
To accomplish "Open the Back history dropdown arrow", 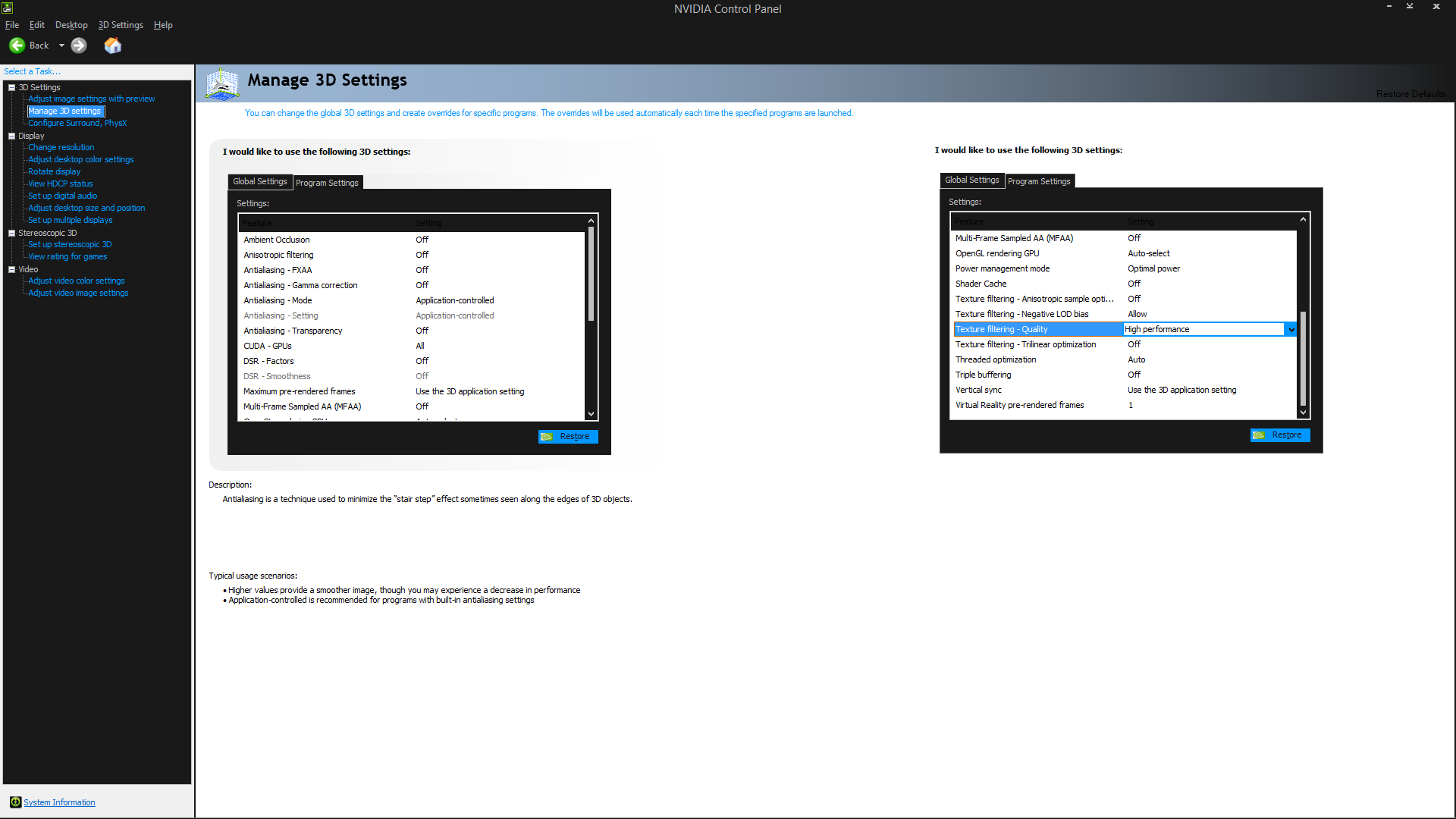I will (61, 45).
